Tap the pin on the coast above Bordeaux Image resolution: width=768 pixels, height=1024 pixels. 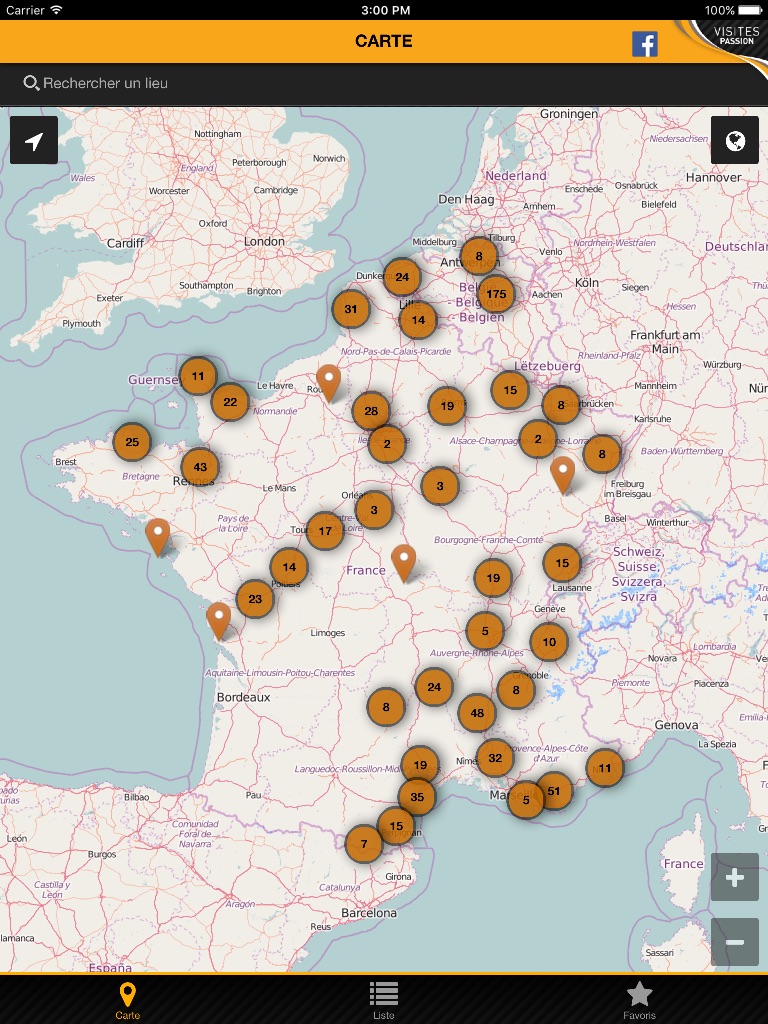[218, 620]
